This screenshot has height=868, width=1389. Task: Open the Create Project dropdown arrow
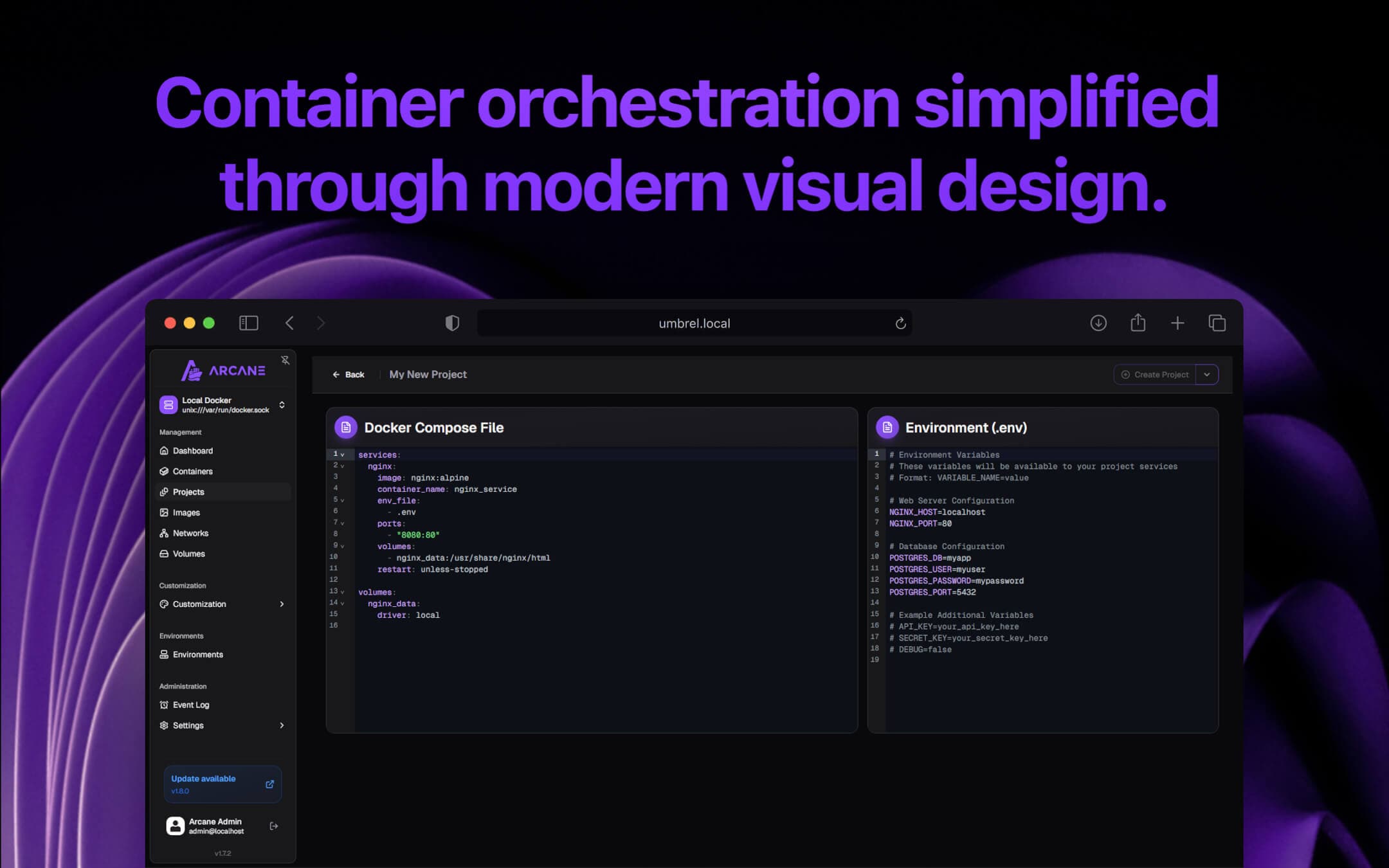pyautogui.click(x=1208, y=374)
